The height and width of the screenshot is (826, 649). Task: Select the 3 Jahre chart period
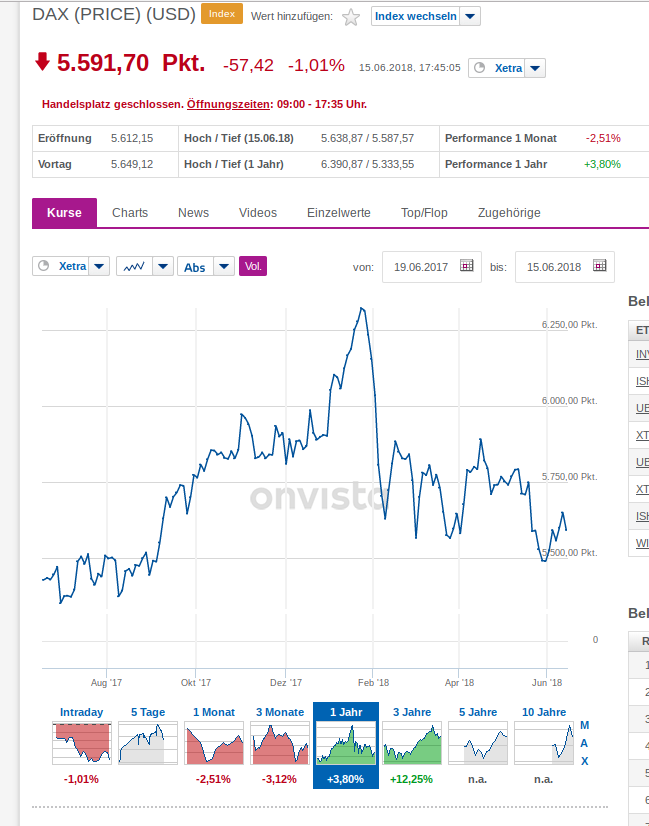click(411, 742)
